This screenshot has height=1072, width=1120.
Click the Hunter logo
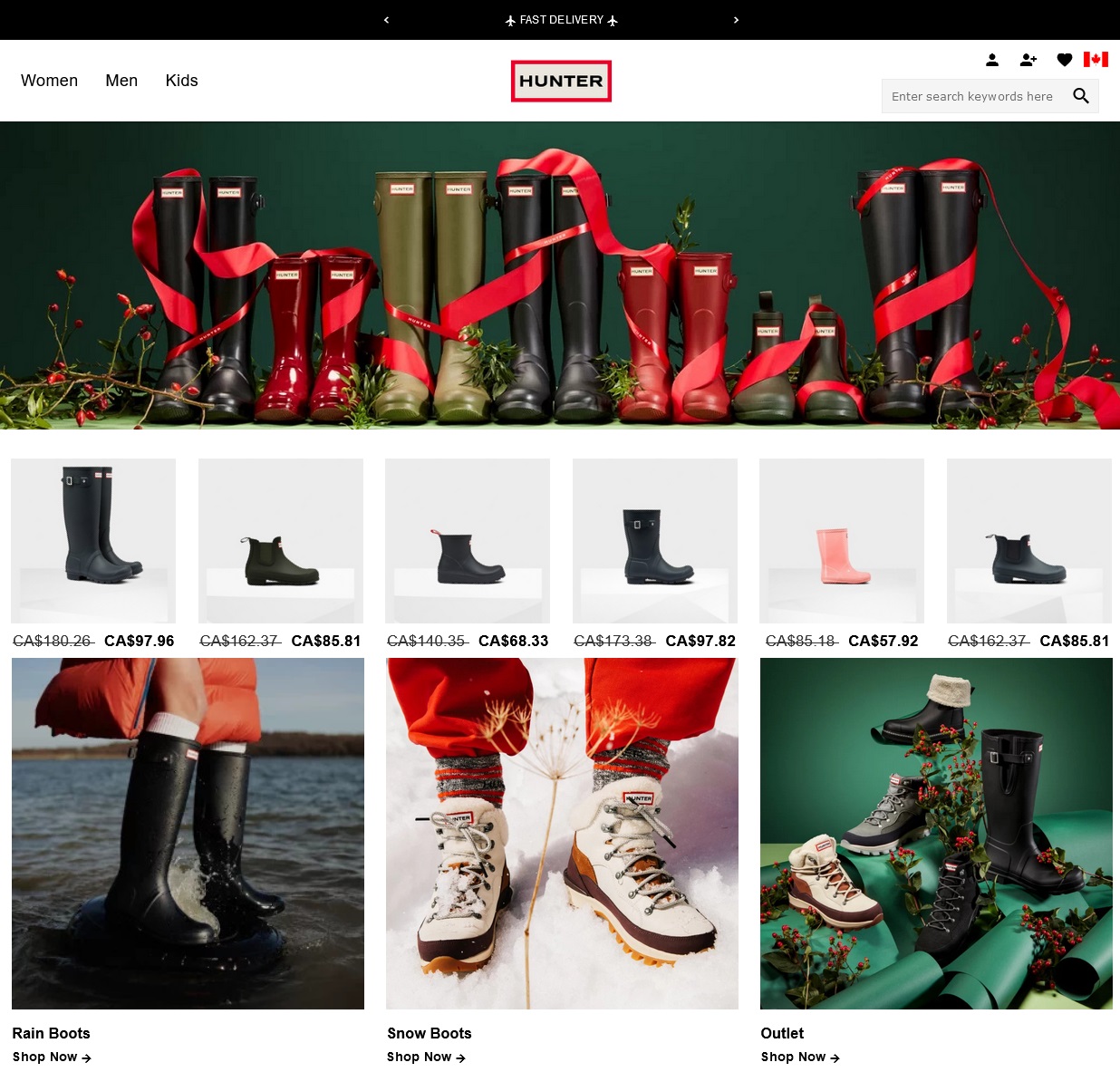(x=561, y=81)
